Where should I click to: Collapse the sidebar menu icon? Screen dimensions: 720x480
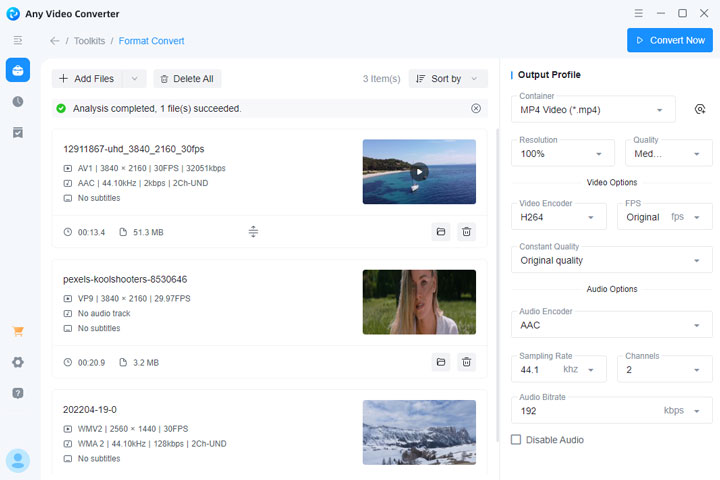(18, 40)
